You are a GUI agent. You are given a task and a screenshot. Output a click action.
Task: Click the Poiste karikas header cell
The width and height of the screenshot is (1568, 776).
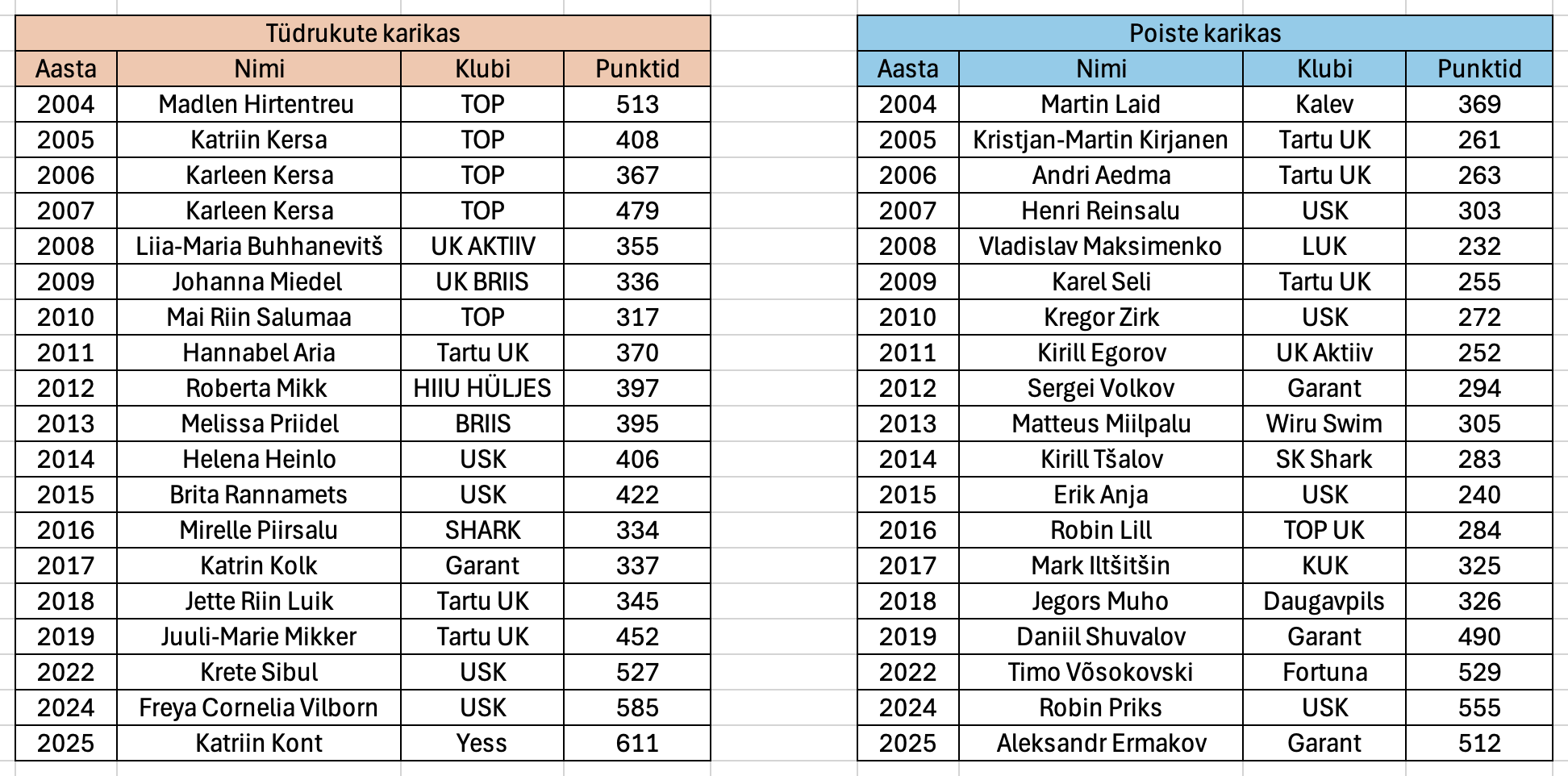[x=1204, y=33]
